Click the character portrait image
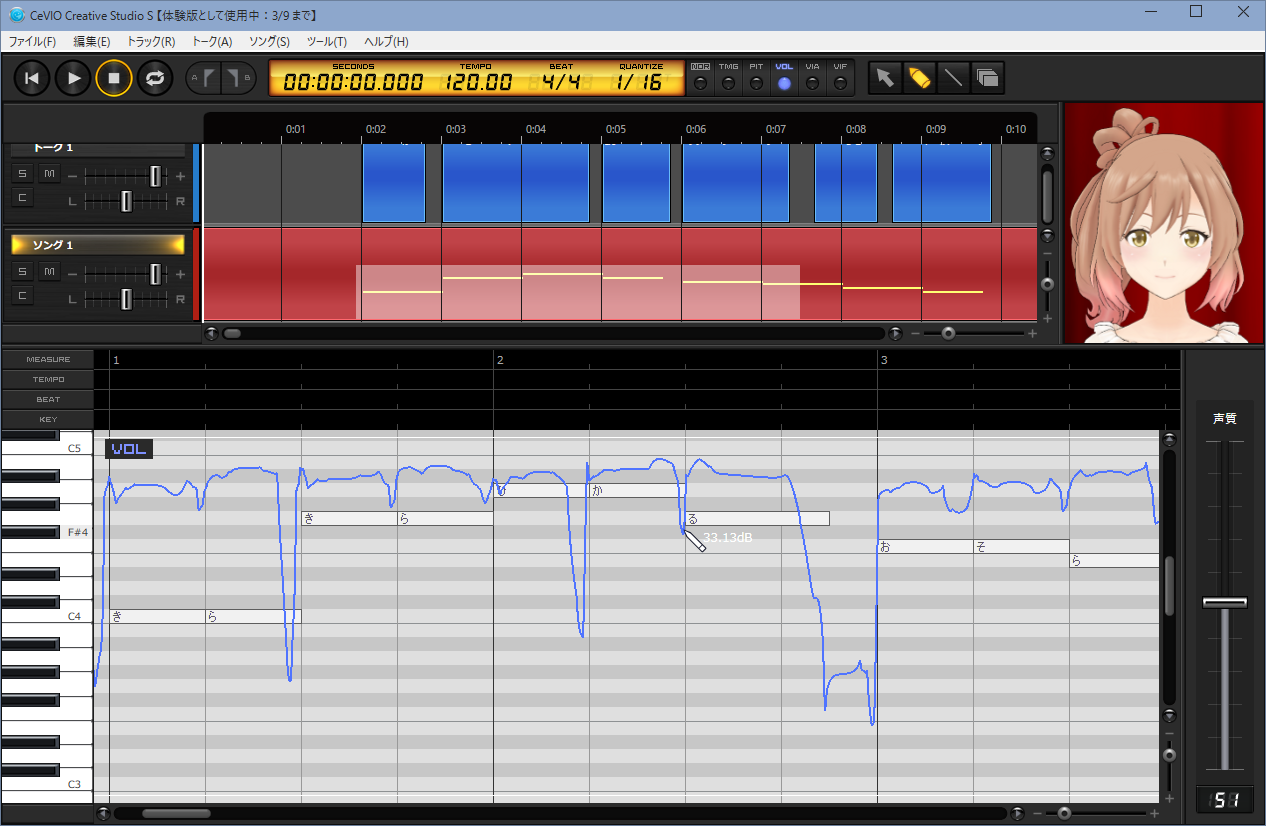The height and width of the screenshot is (826, 1266). click(x=1163, y=223)
